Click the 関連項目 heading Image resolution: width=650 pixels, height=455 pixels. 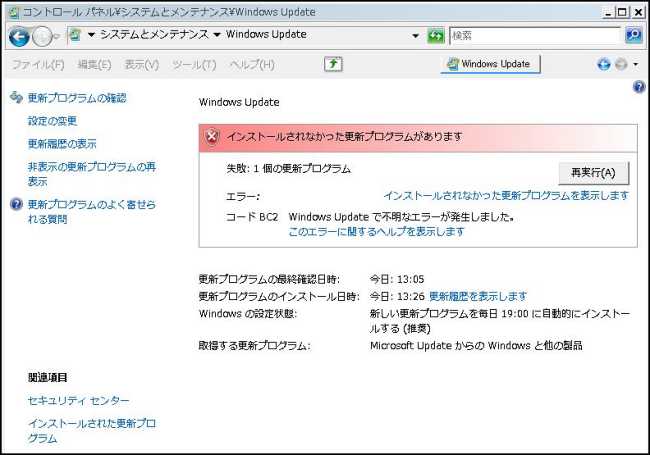tap(47, 378)
